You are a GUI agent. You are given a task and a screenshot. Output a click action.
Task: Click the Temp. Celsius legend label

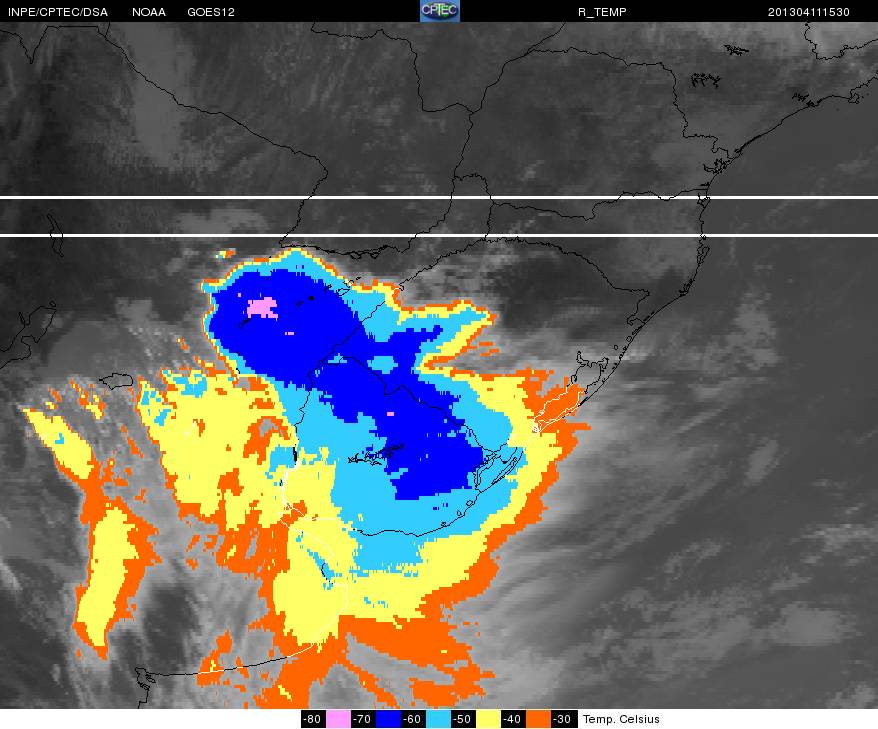[621, 719]
